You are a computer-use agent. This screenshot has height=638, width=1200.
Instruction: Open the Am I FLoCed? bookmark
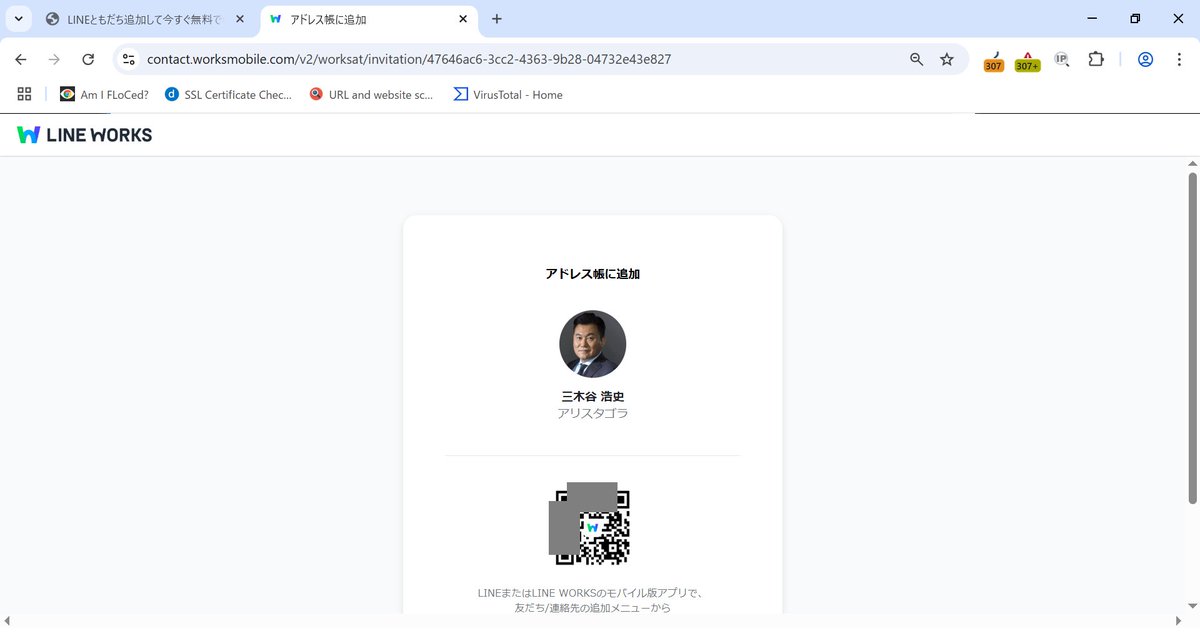click(x=104, y=94)
